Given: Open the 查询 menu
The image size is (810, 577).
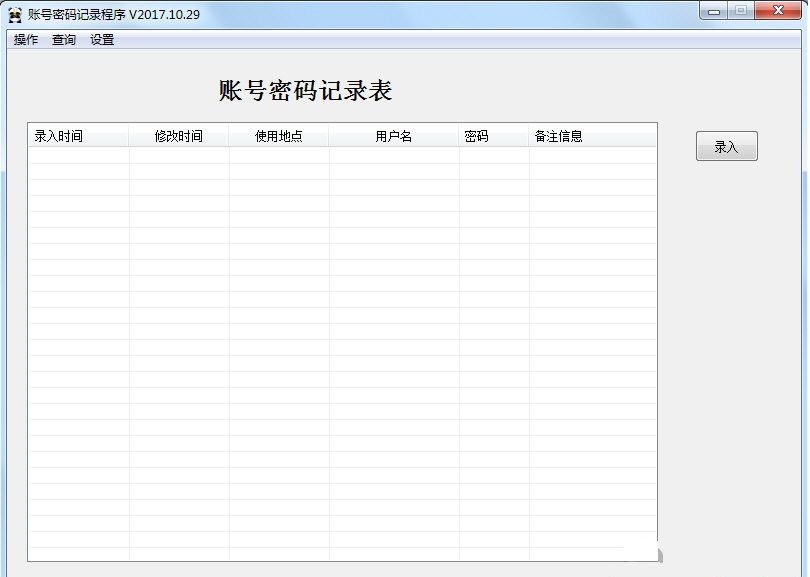Looking at the screenshot, I should [62, 39].
